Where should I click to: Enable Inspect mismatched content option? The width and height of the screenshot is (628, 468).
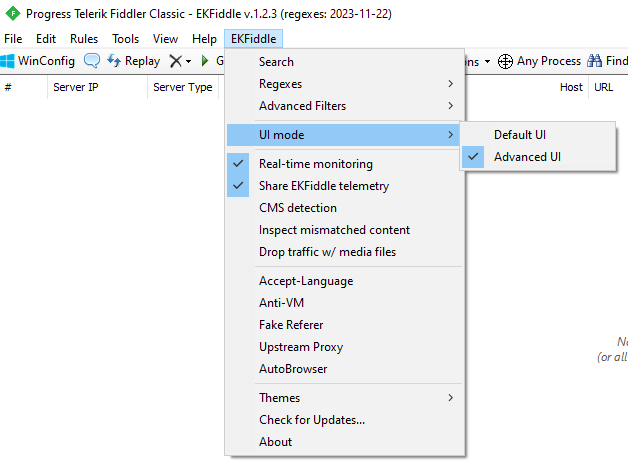346,230
